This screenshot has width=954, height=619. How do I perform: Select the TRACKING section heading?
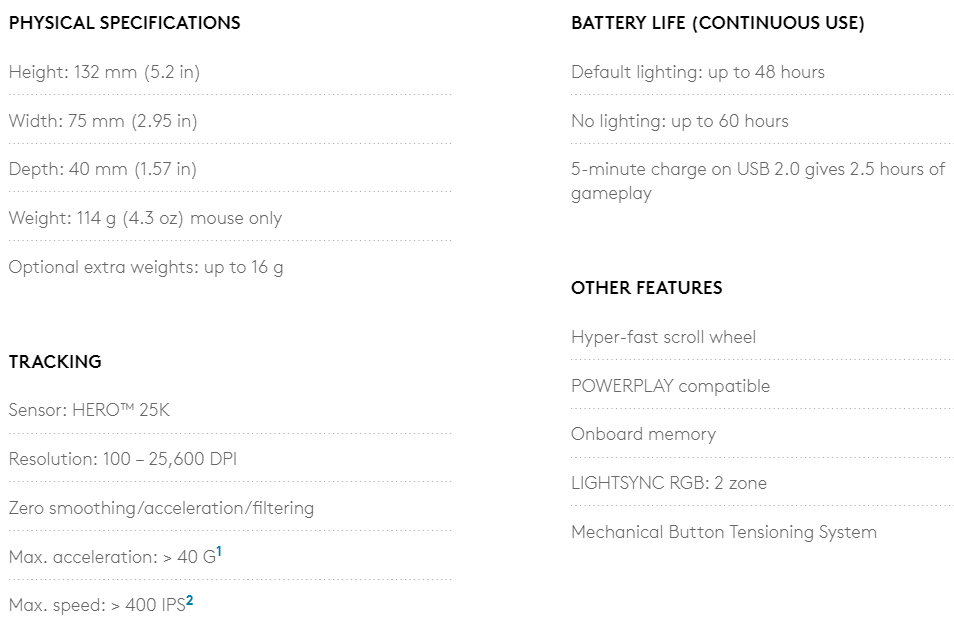pyautogui.click(x=55, y=362)
